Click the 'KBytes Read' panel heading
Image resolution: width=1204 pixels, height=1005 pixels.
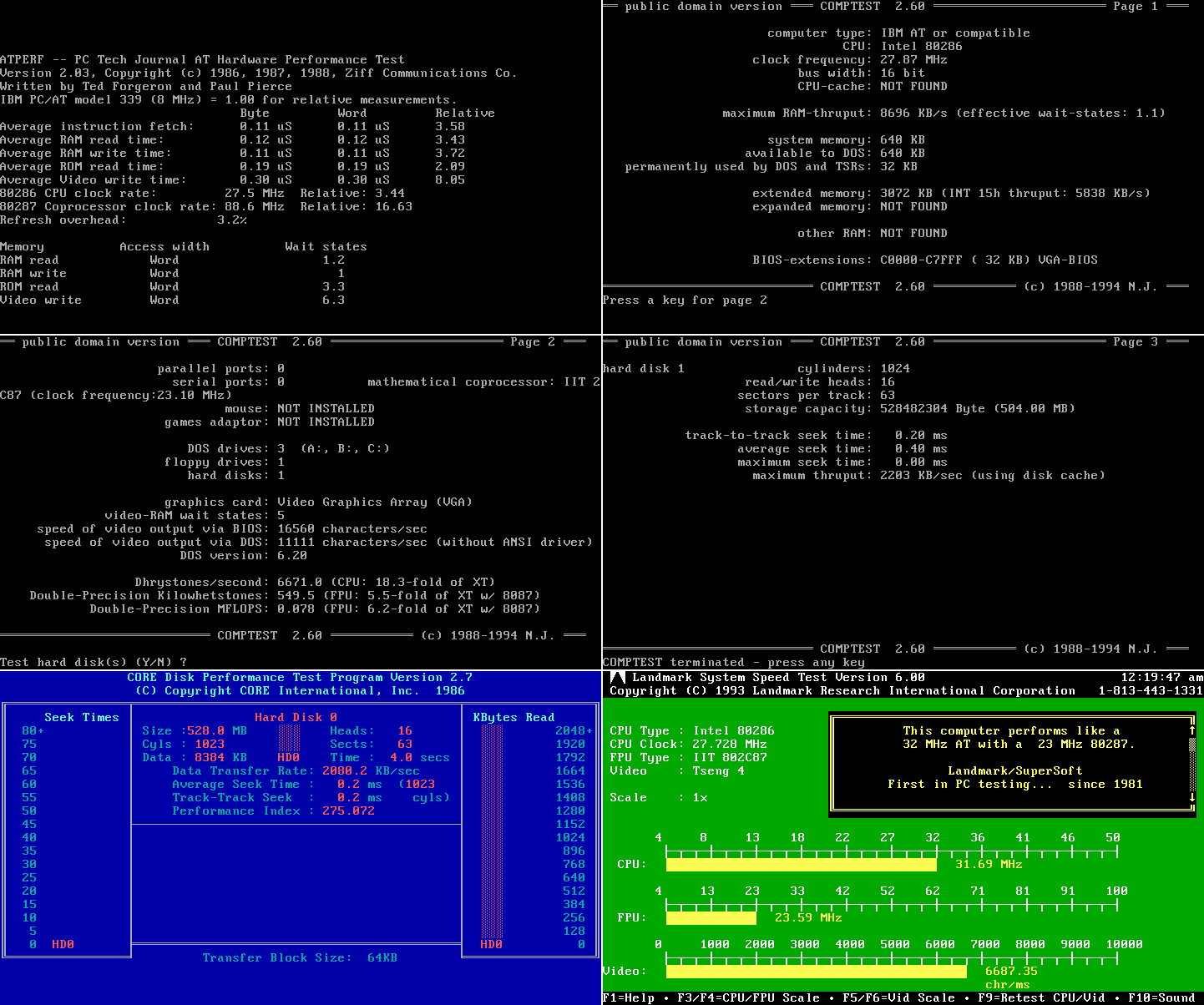coord(514,717)
